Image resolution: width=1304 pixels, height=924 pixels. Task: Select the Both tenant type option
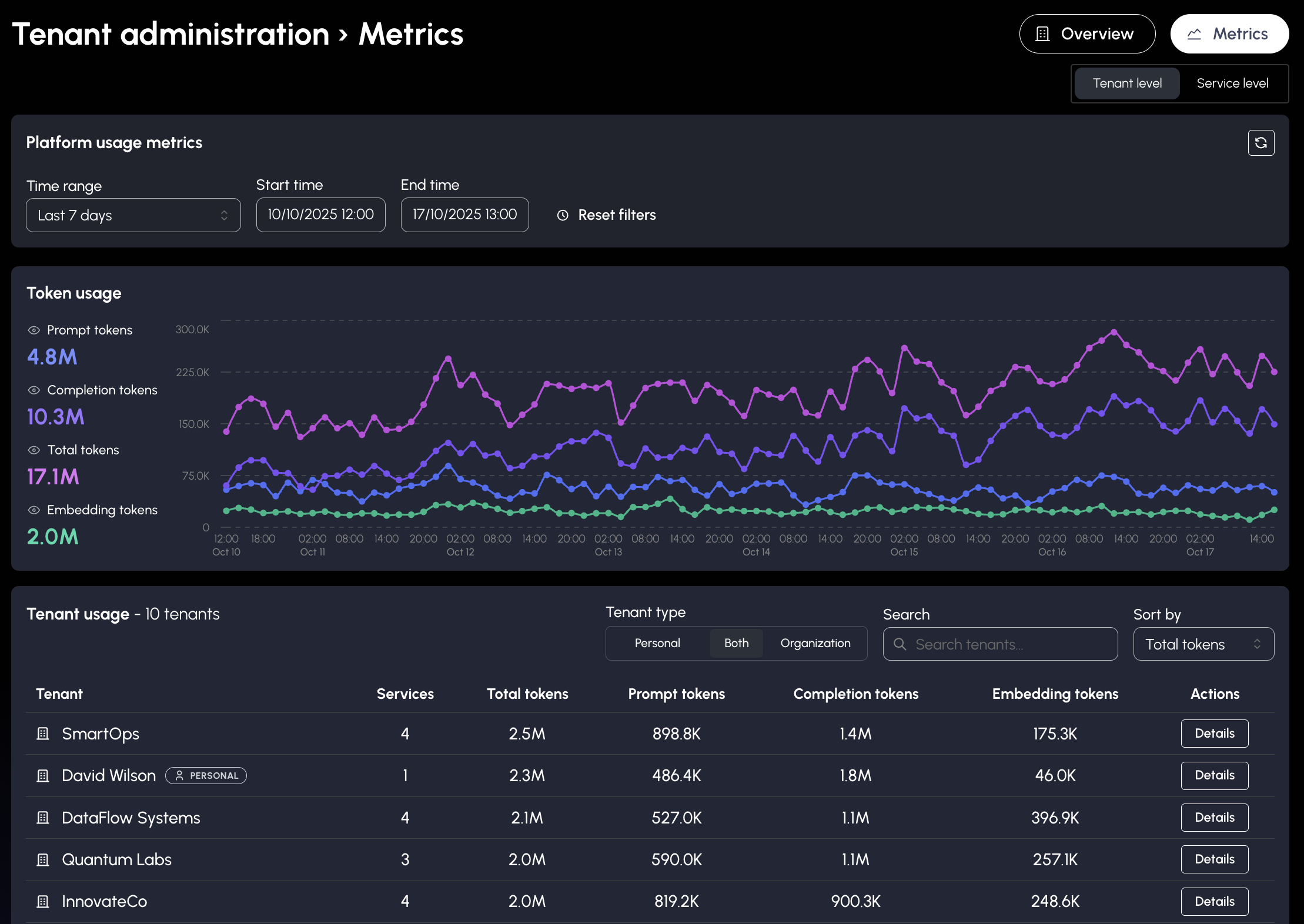pos(737,643)
